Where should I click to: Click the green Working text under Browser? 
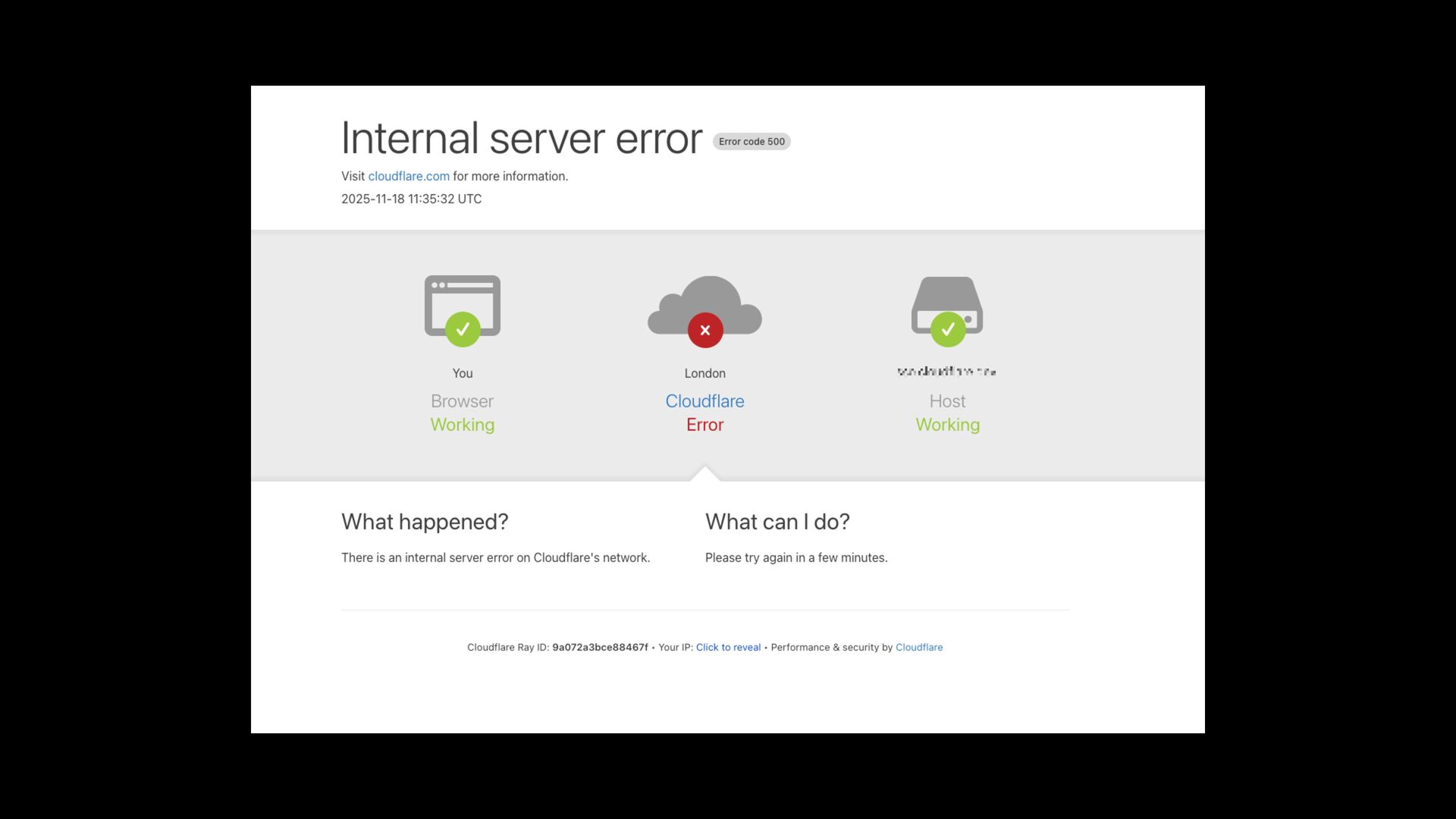463,425
